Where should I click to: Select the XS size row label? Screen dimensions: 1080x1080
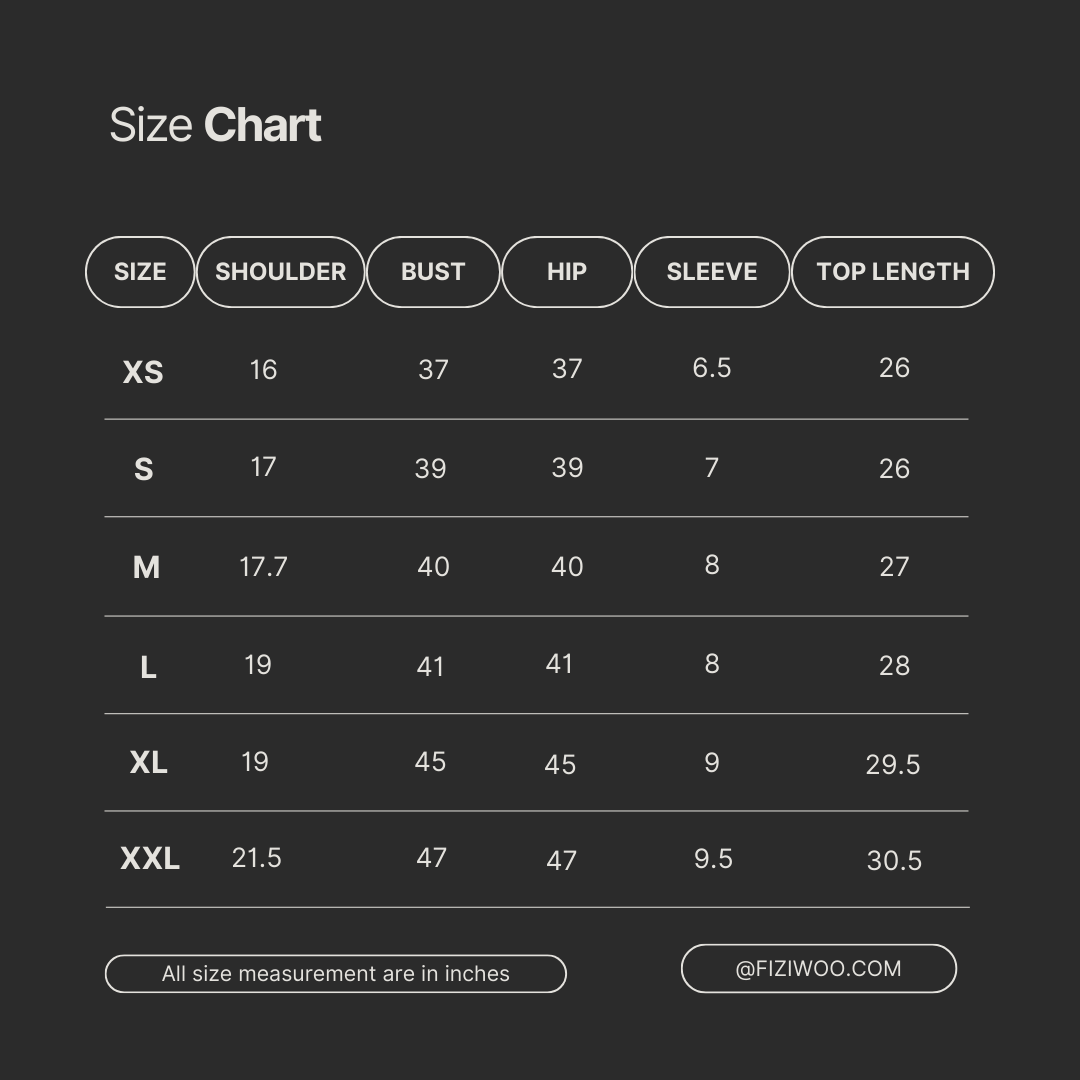coord(143,373)
